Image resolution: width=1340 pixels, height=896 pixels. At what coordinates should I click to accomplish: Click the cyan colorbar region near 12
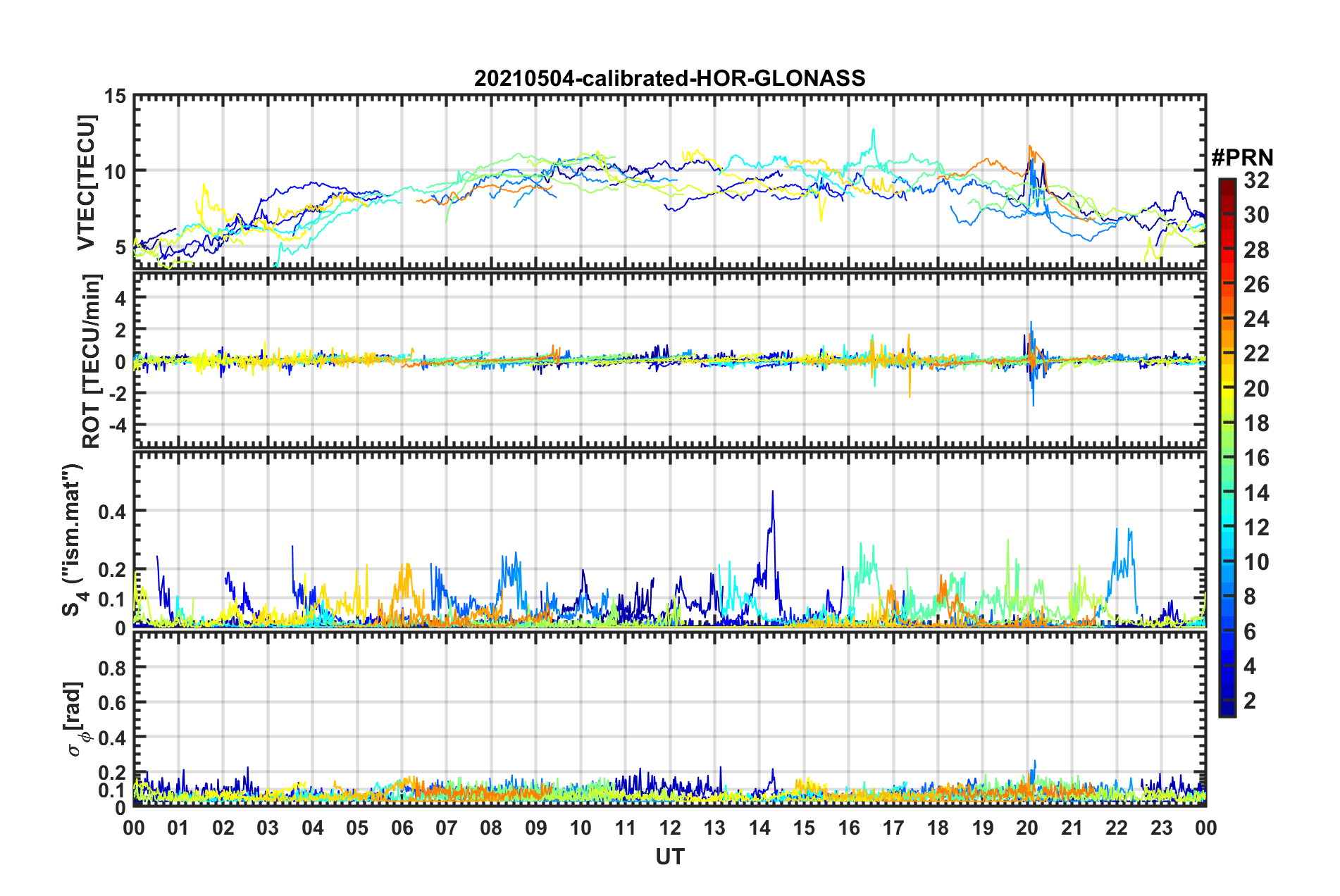tap(1227, 528)
